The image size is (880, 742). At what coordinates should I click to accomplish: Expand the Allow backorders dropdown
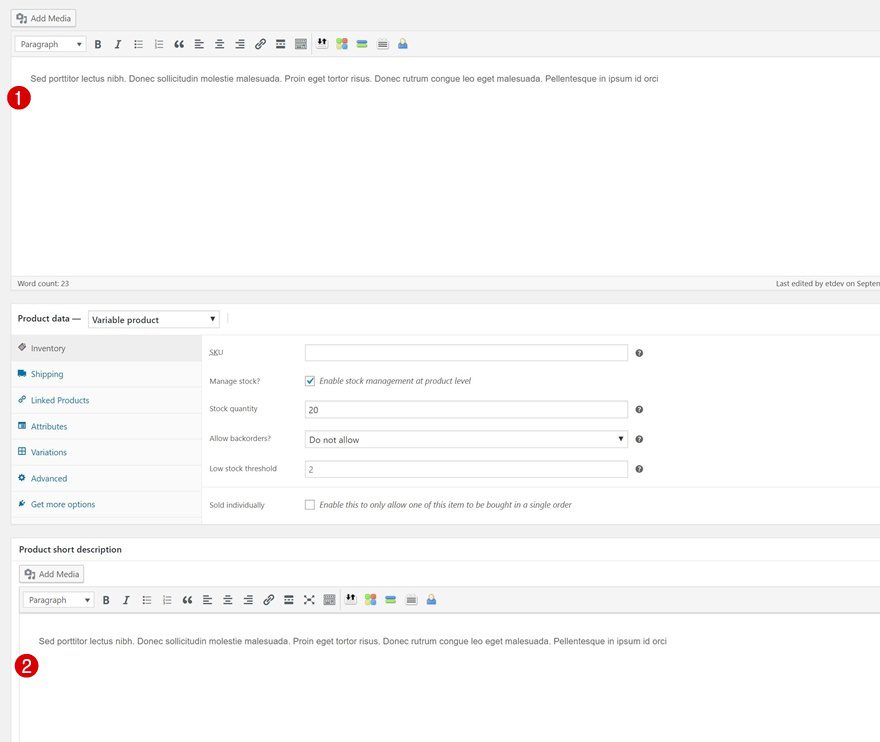point(466,439)
